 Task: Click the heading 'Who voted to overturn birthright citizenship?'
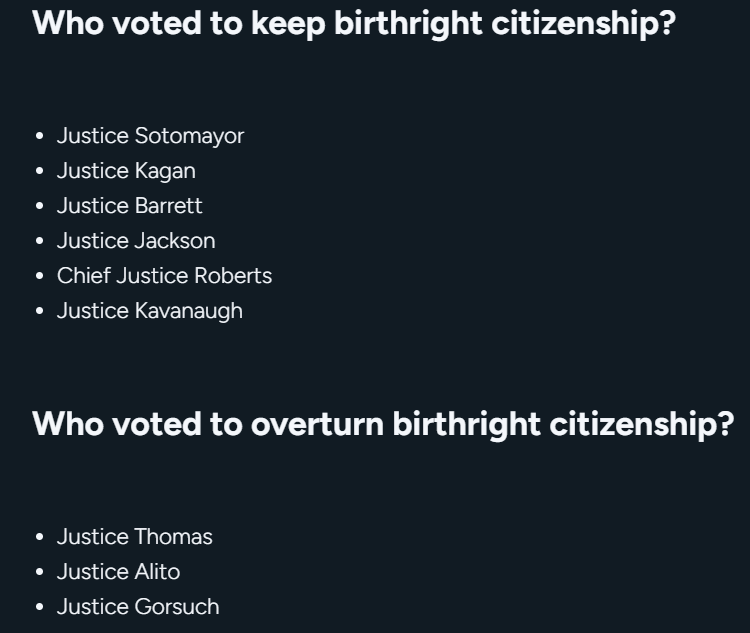tap(383, 424)
